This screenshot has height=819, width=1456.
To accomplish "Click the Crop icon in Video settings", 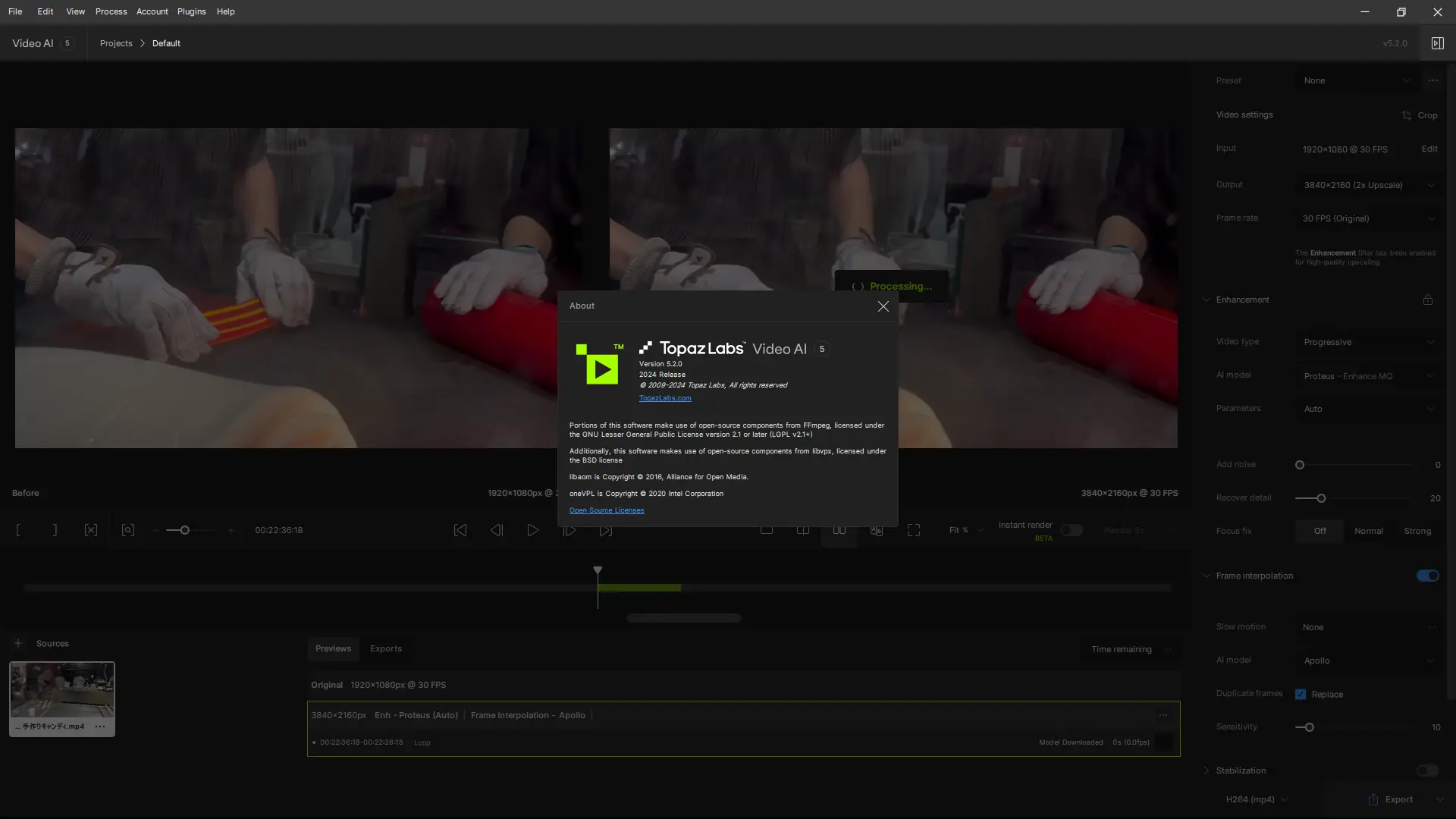I will coord(1407,115).
